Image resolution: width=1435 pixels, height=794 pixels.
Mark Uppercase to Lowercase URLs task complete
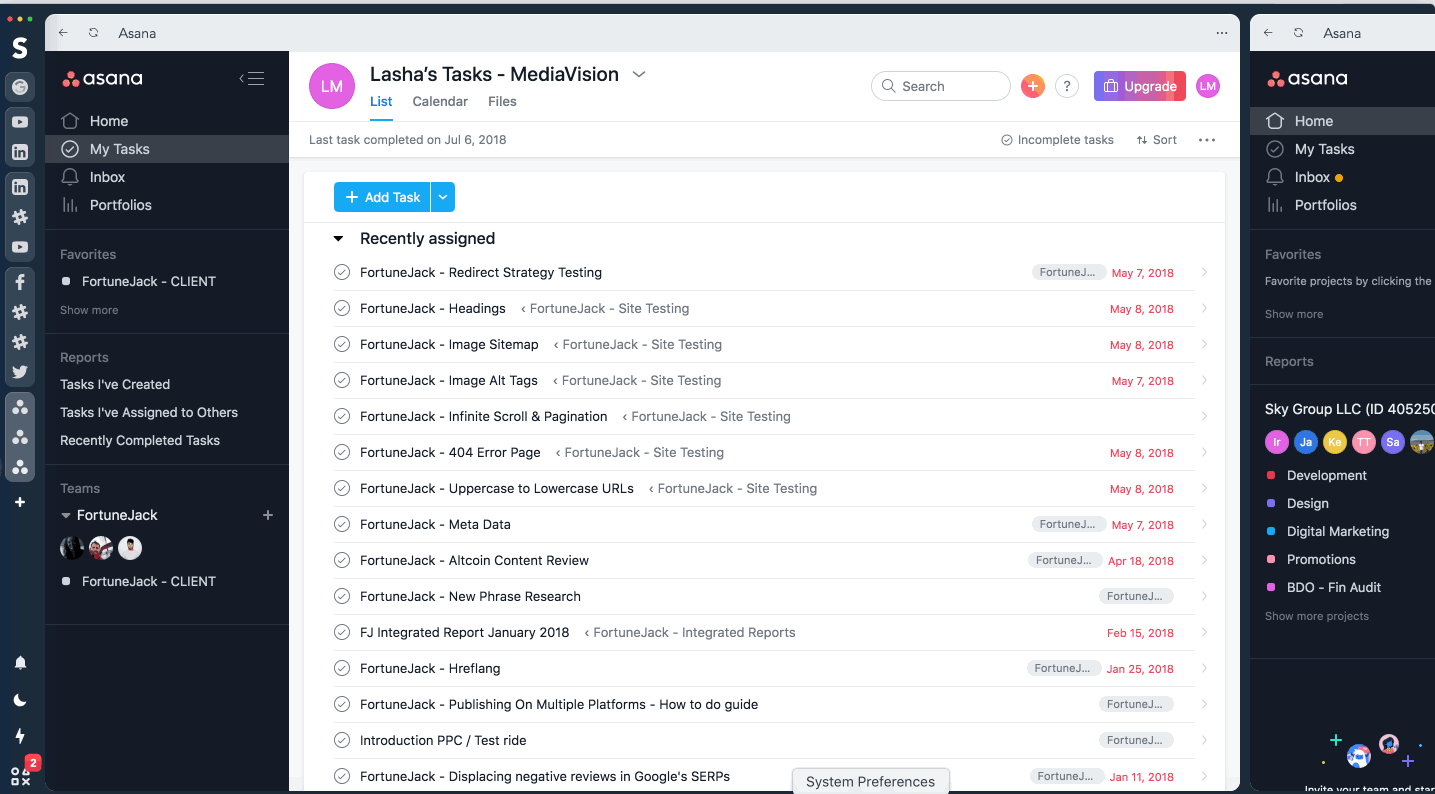point(342,488)
